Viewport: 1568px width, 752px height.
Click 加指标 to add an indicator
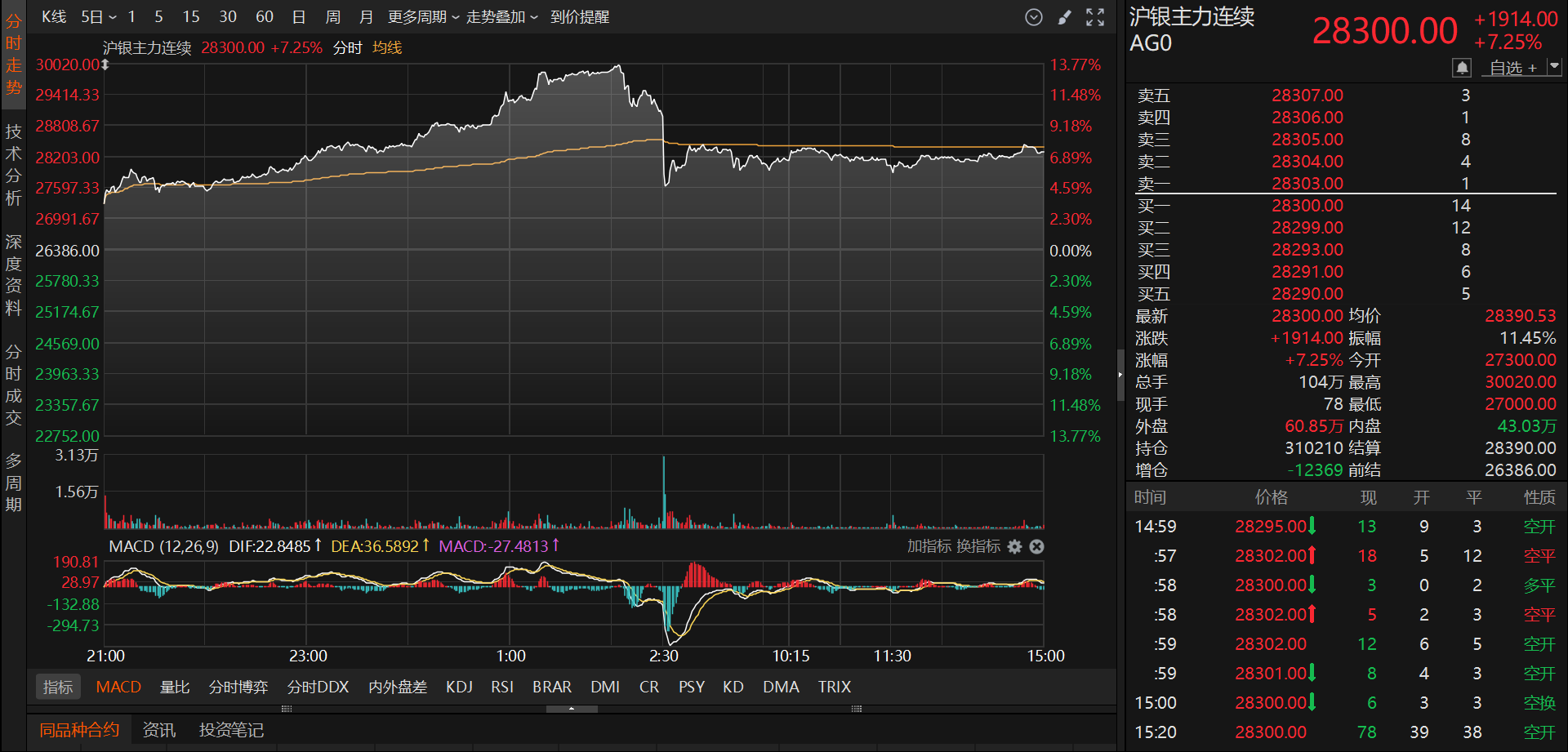click(929, 546)
